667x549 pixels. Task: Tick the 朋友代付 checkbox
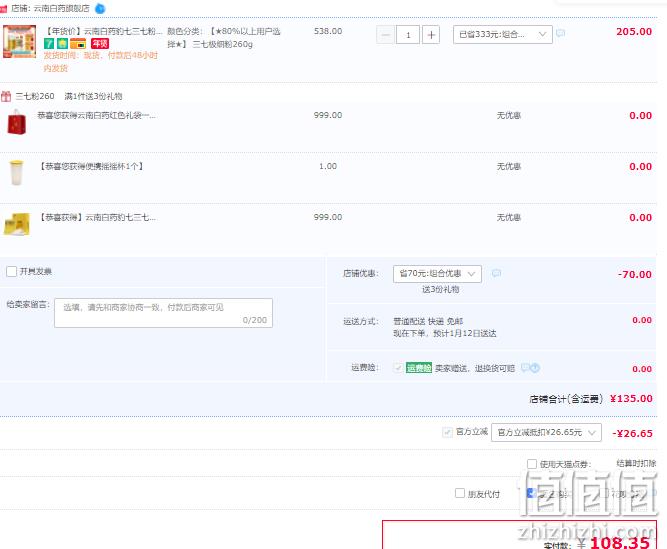pyautogui.click(x=460, y=493)
